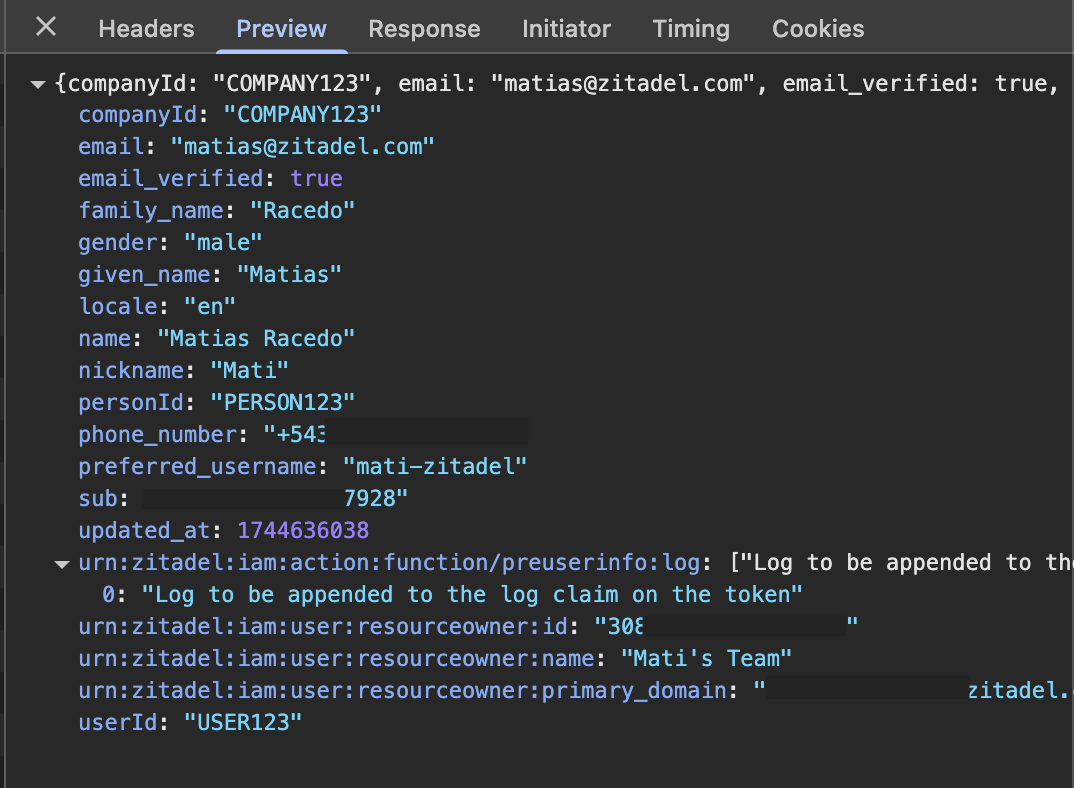The height and width of the screenshot is (788, 1074).
Task: Switch to the Timing tab
Action: tap(691, 29)
